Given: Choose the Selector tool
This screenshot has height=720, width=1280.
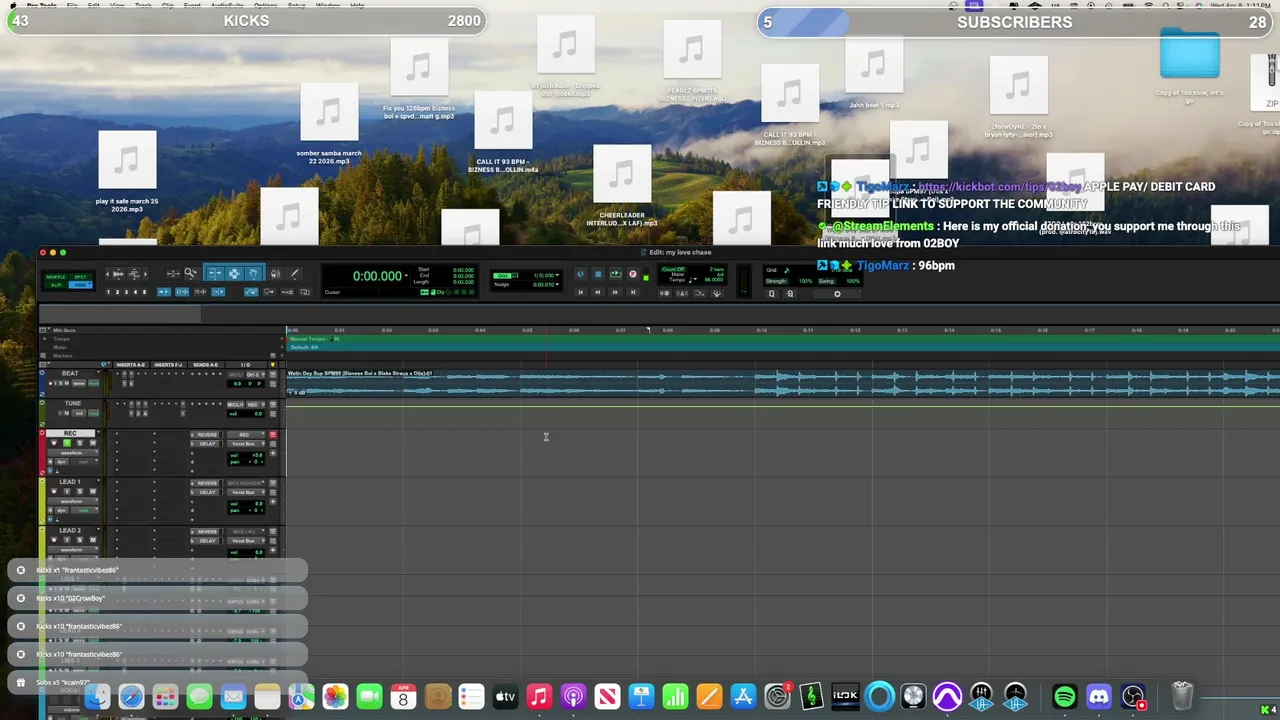Looking at the screenshot, I should pyautogui.click(x=234, y=274).
